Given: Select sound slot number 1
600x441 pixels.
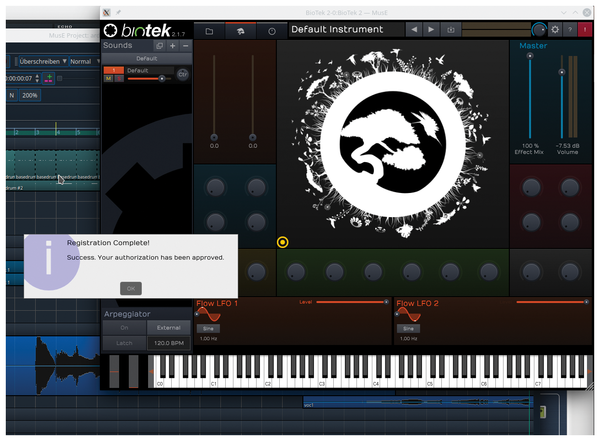Looking at the screenshot, I should [x=114, y=70].
